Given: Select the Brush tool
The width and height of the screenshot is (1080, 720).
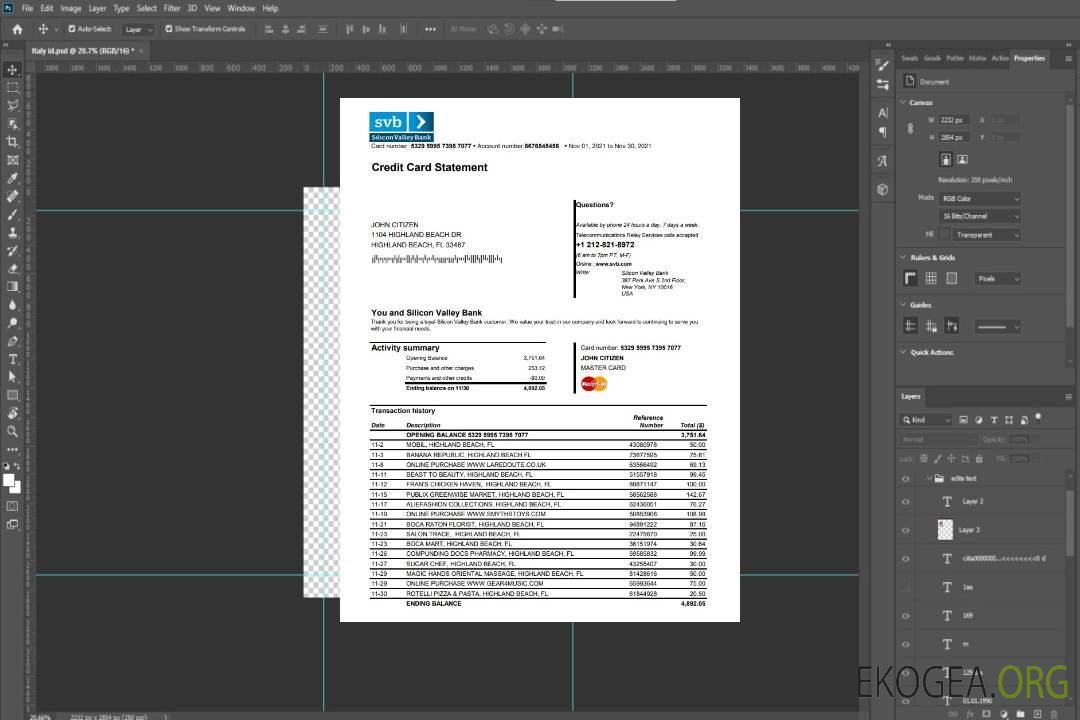Looking at the screenshot, I should (12, 214).
